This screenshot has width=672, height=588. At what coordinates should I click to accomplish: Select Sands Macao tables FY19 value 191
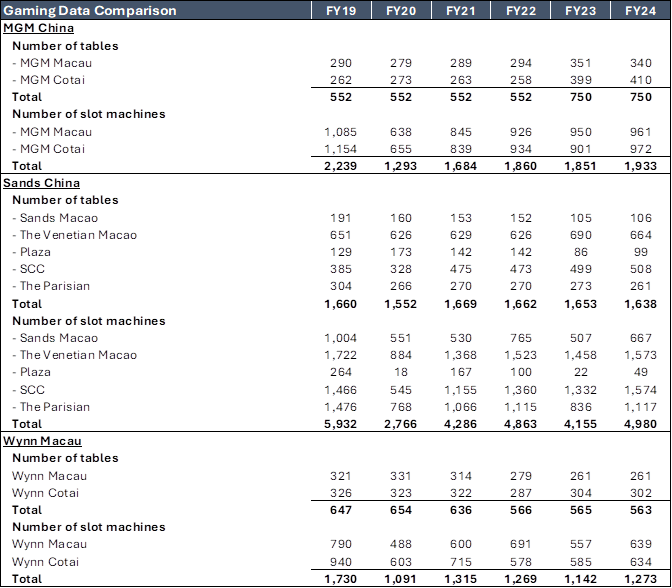[x=341, y=218]
